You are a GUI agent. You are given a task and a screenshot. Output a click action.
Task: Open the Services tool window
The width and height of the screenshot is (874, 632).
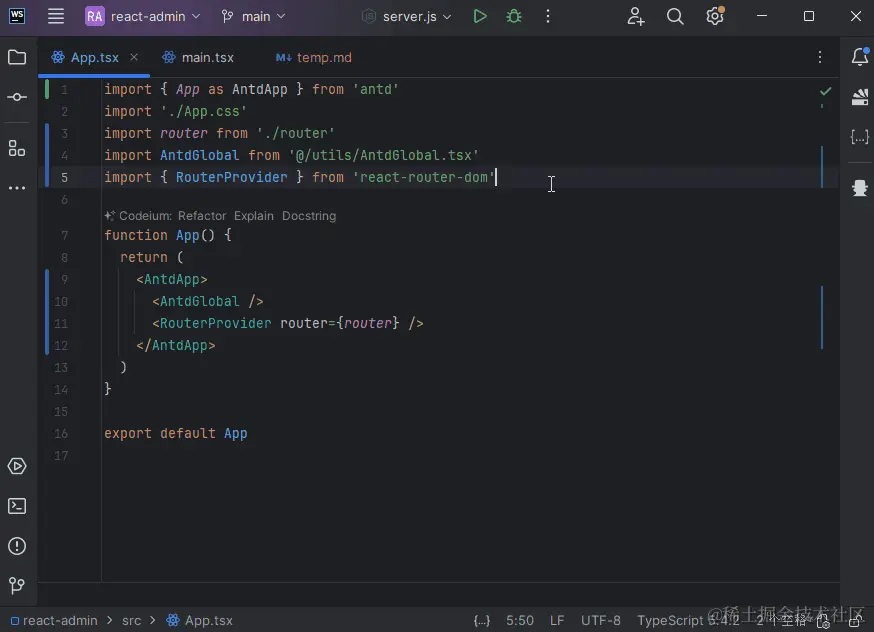pos(17,466)
